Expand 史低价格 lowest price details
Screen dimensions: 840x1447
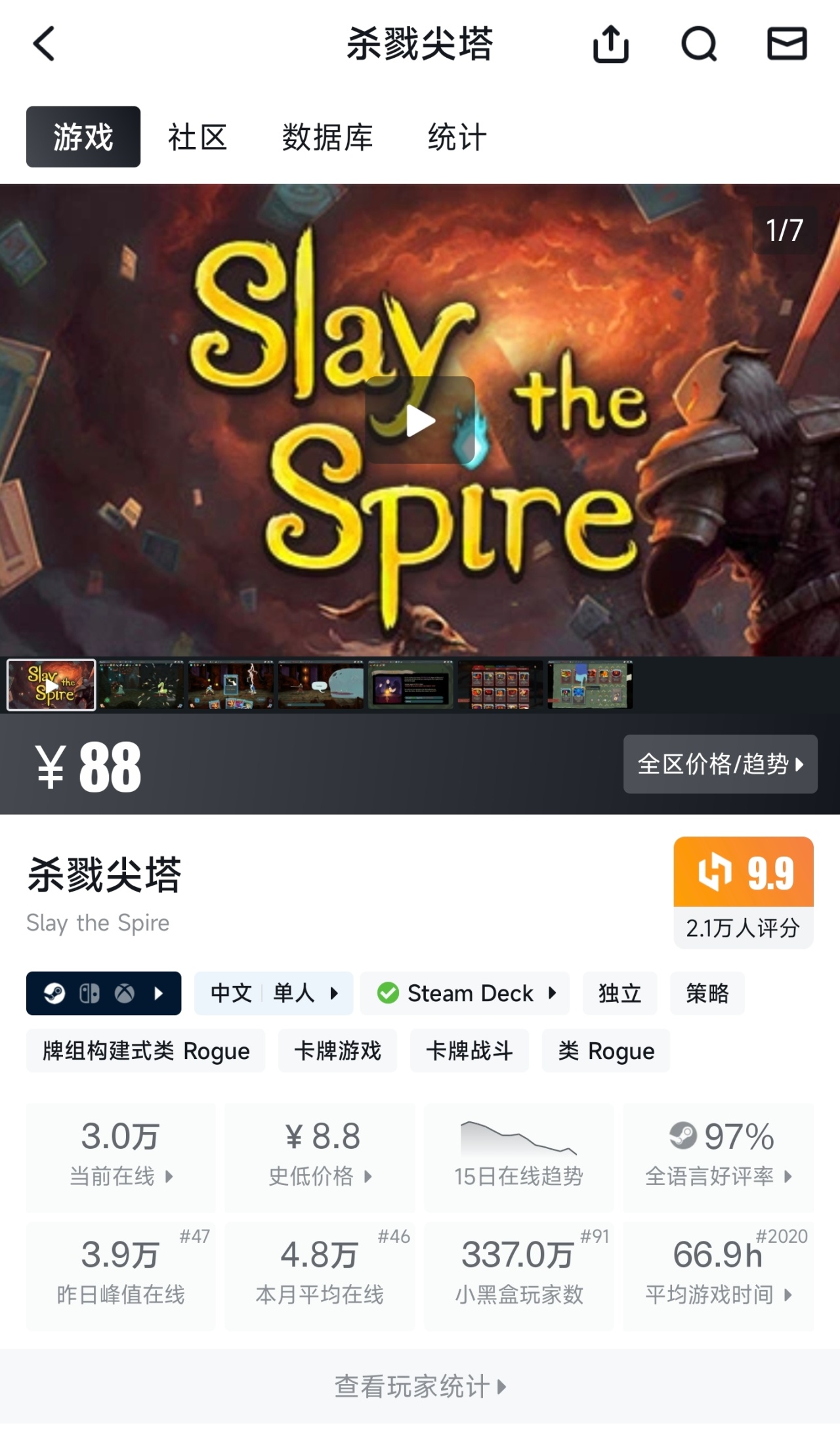[x=320, y=1157]
